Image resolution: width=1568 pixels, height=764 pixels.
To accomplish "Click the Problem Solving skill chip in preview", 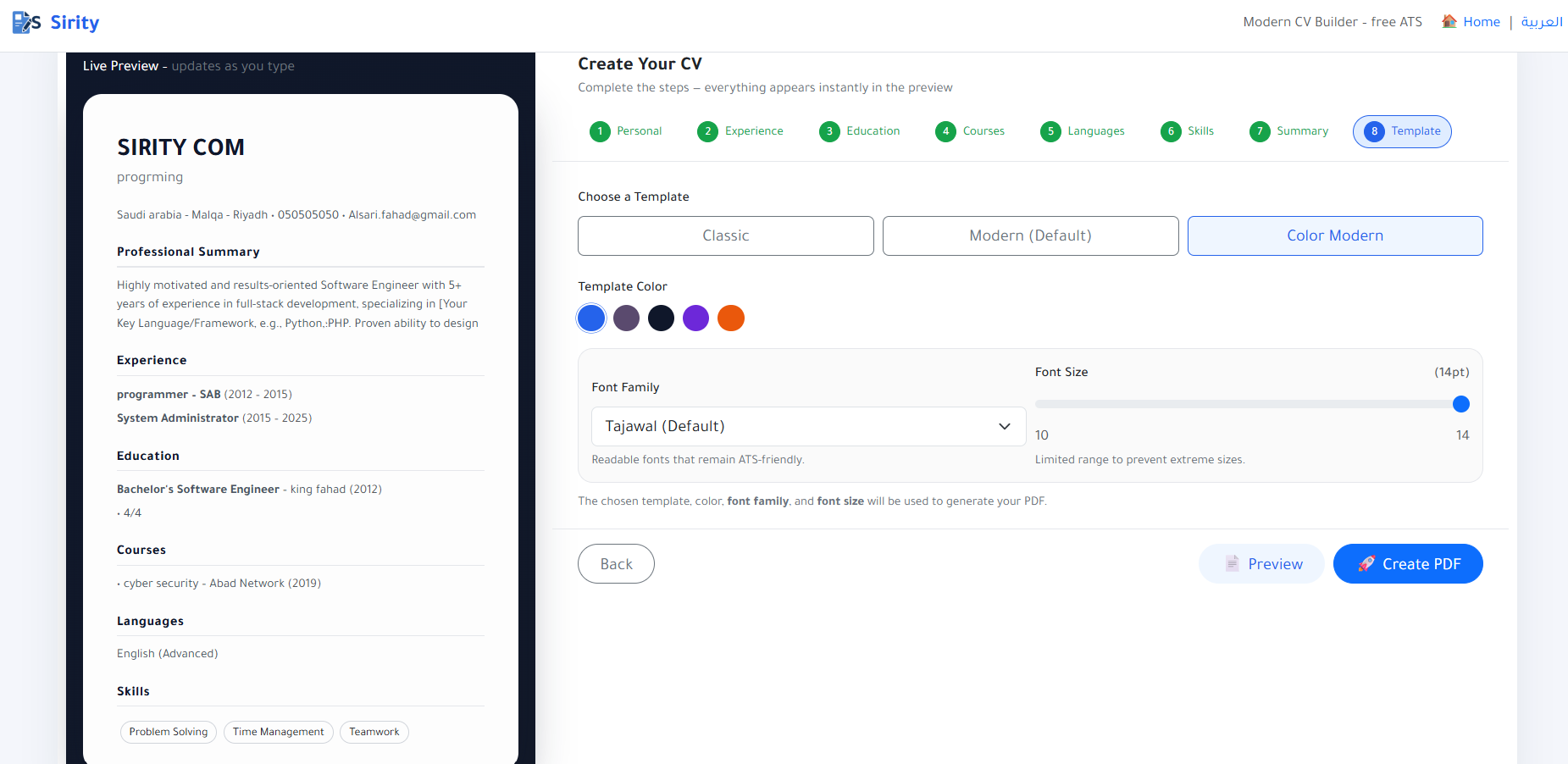I will point(168,732).
